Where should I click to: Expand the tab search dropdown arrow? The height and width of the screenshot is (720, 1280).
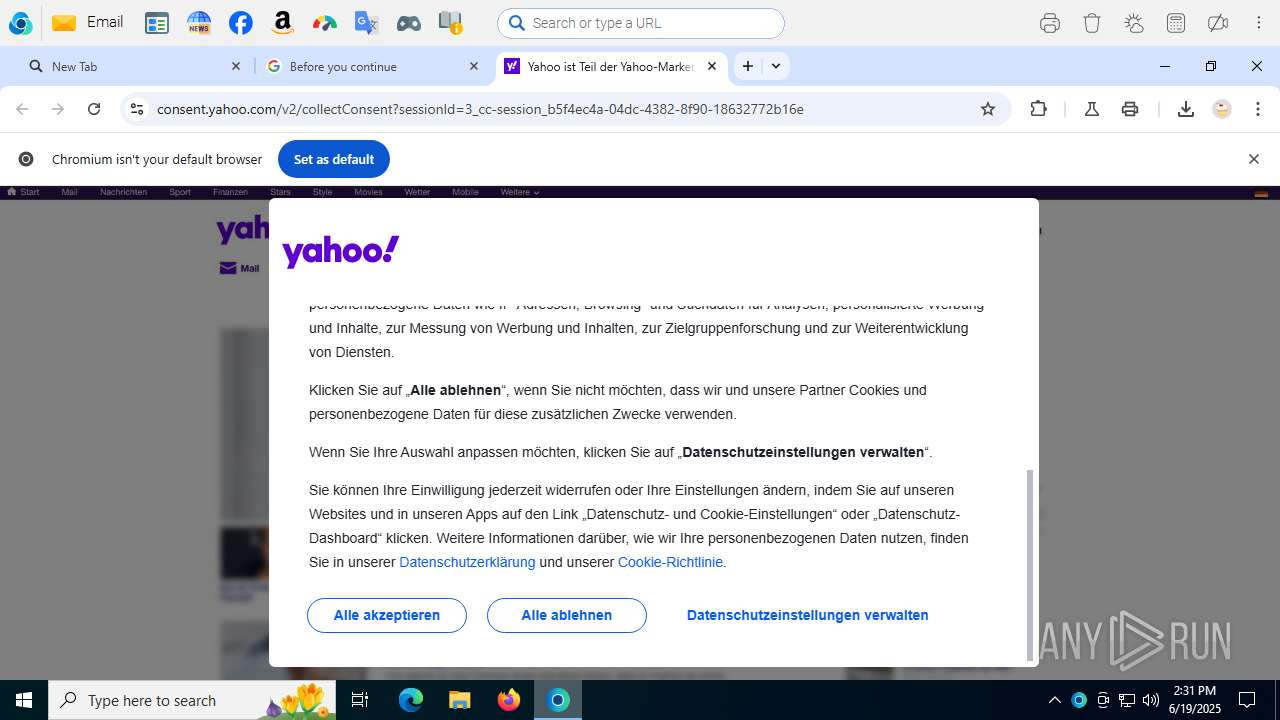tap(776, 66)
